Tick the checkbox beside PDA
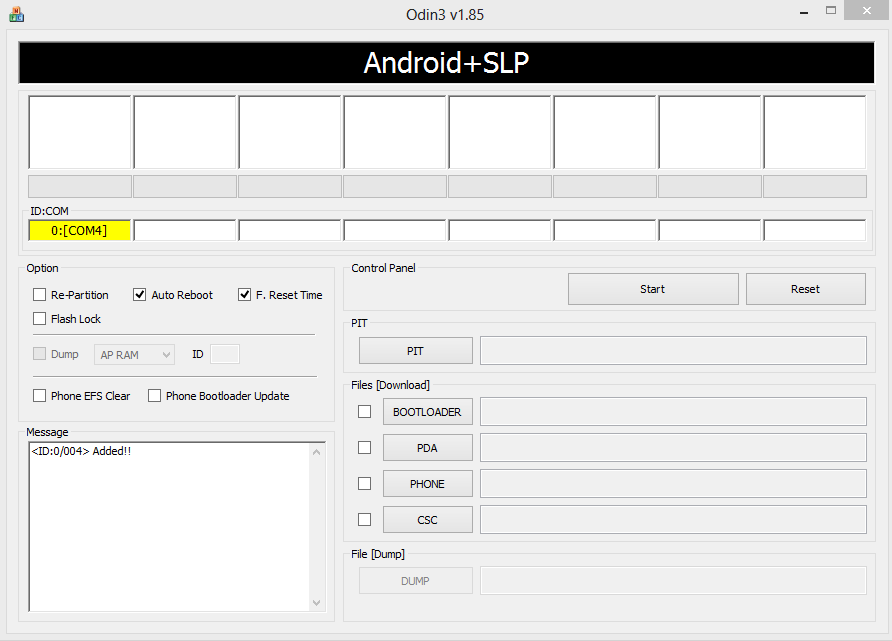Screen dimensions: 892x641 [365, 448]
